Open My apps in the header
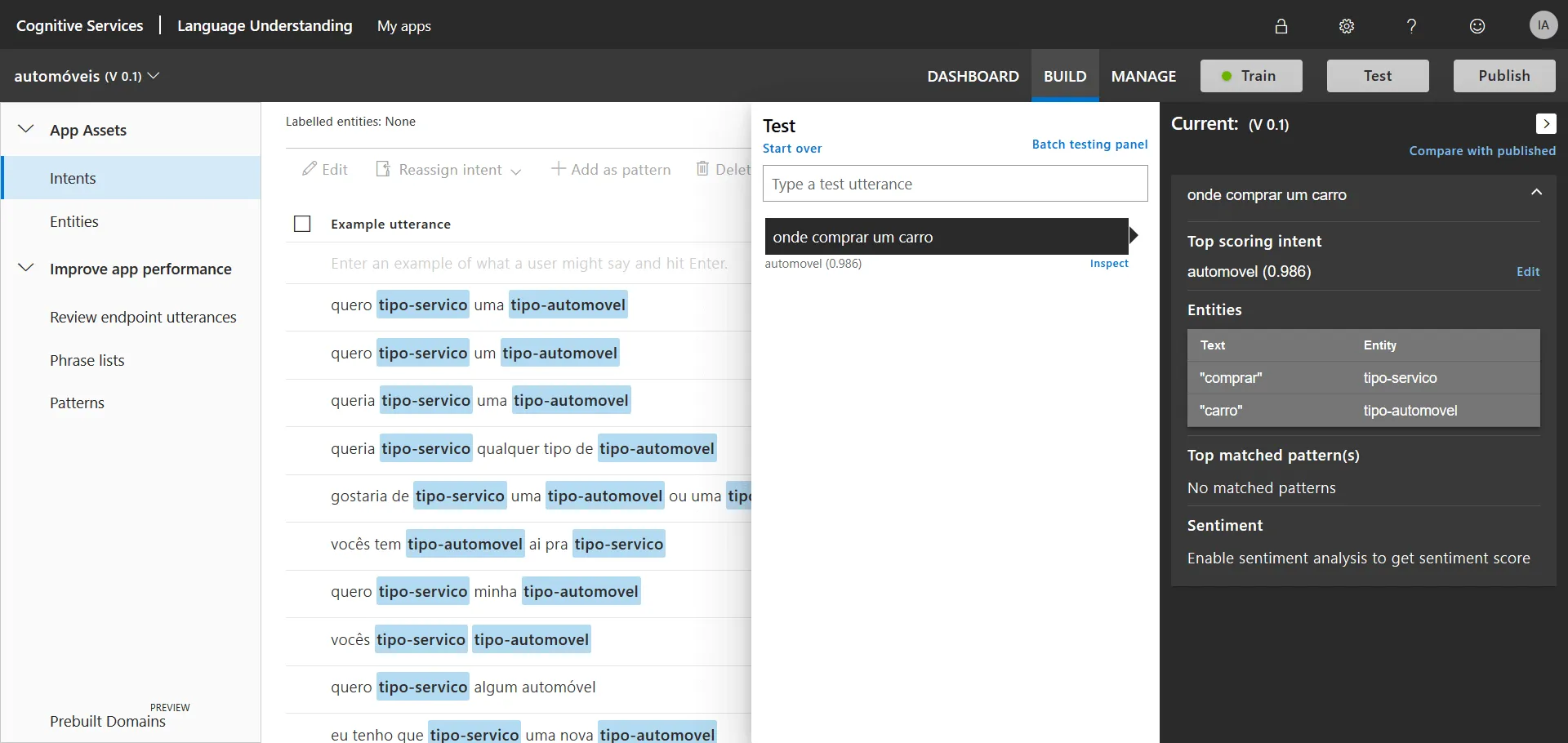 [404, 26]
